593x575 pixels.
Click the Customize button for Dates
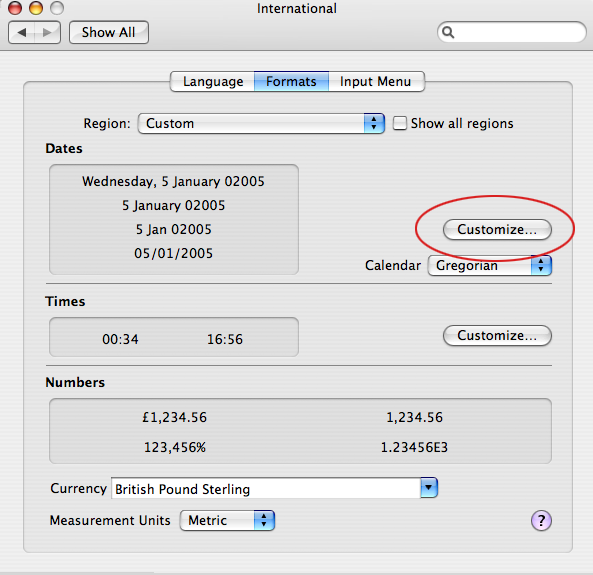497,229
